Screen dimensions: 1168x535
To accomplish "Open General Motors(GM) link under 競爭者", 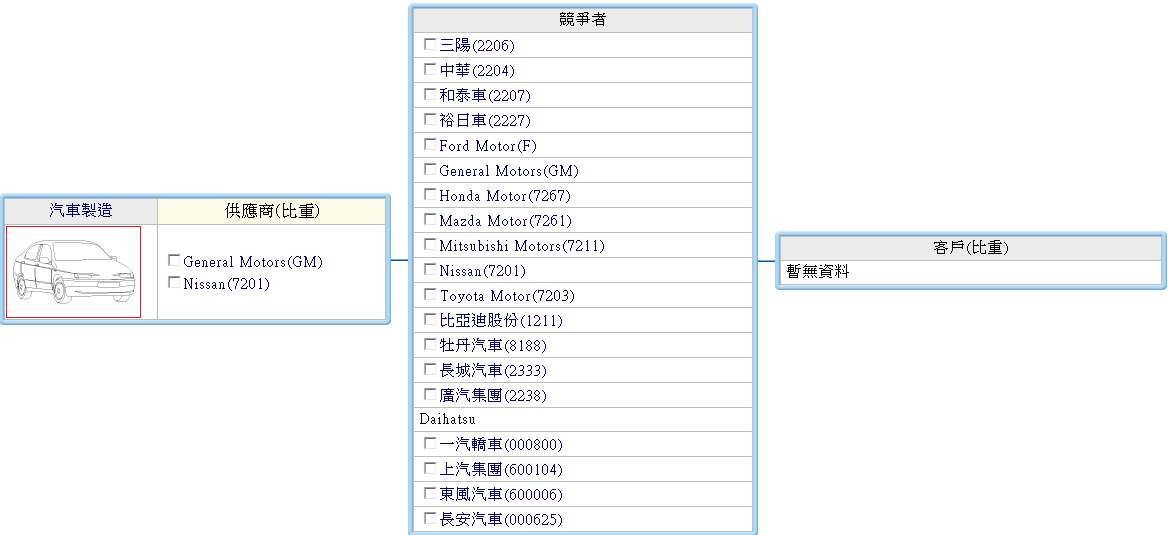I will click(509, 171).
